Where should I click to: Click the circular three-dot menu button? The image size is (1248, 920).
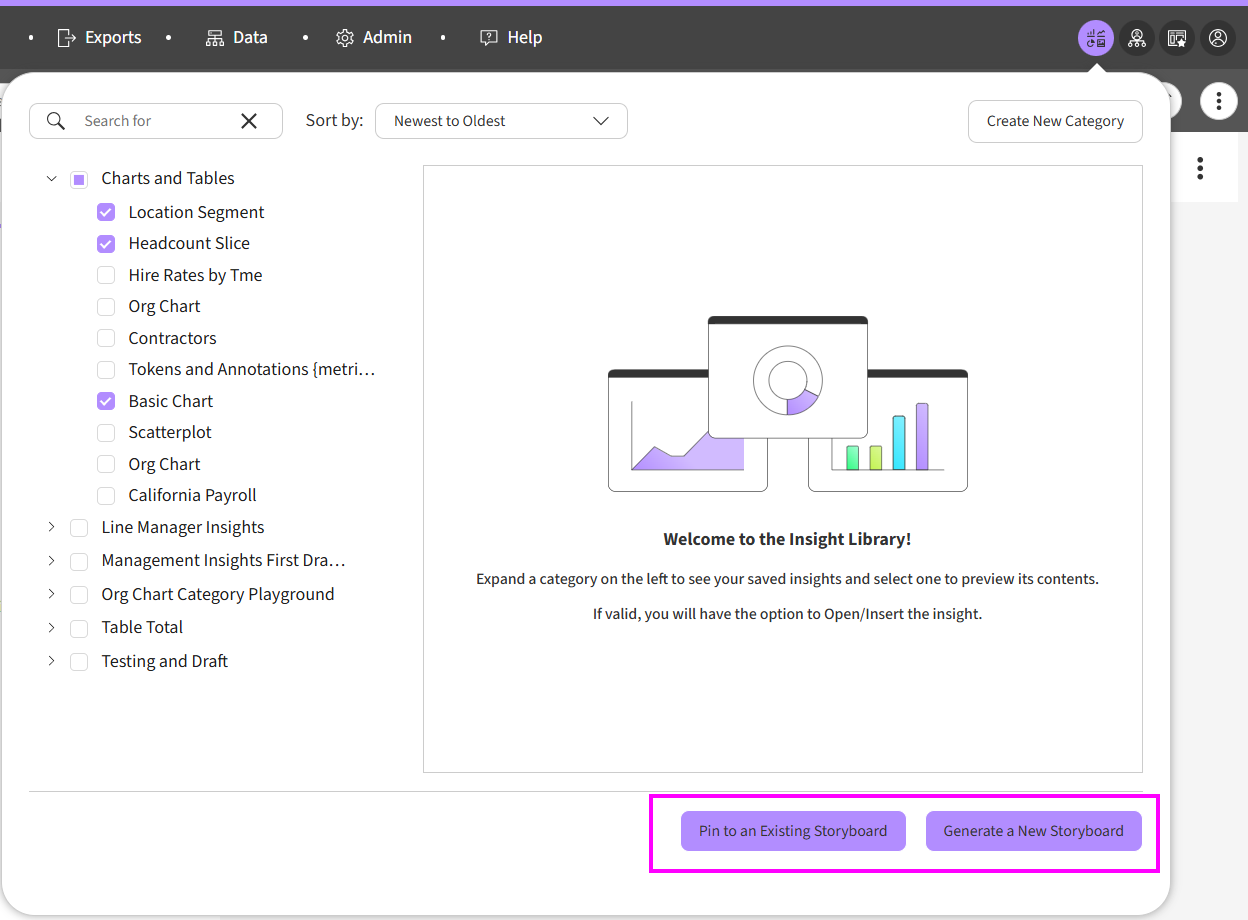click(x=1218, y=101)
